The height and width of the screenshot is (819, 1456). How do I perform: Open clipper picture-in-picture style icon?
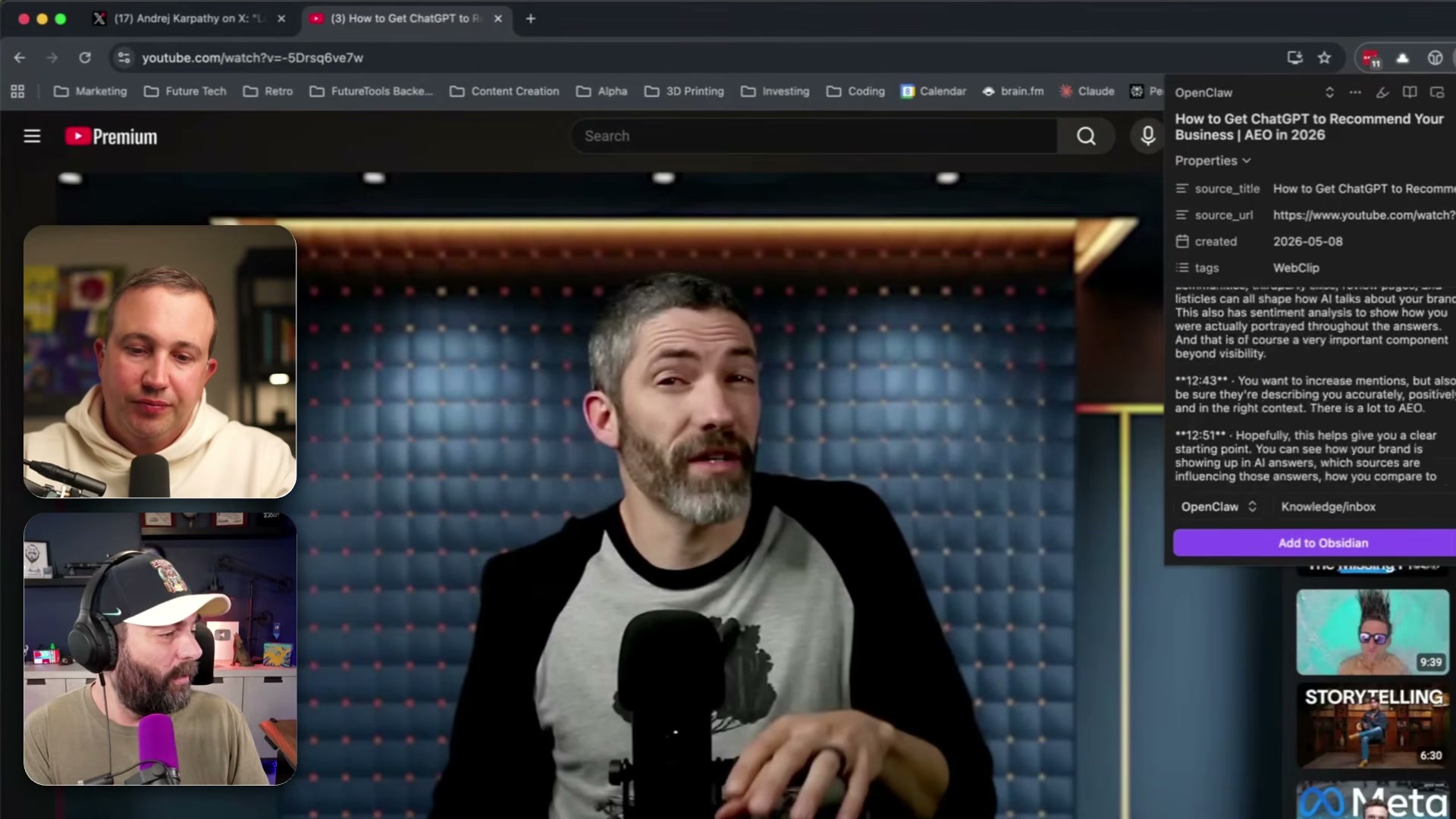point(1437,93)
